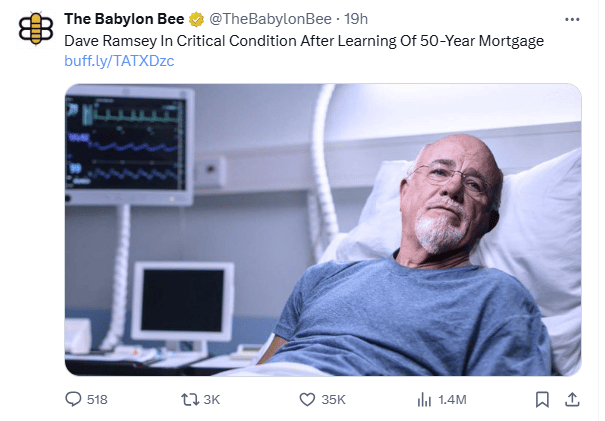605x421 pixels.
Task: Click the 1.4M views count
Action: (x=453, y=399)
